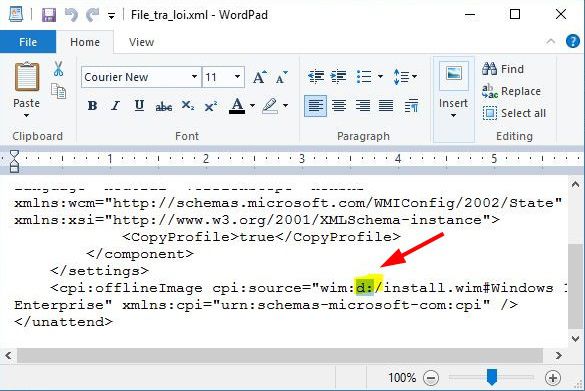
Task: Select Align text left
Action: point(316,106)
